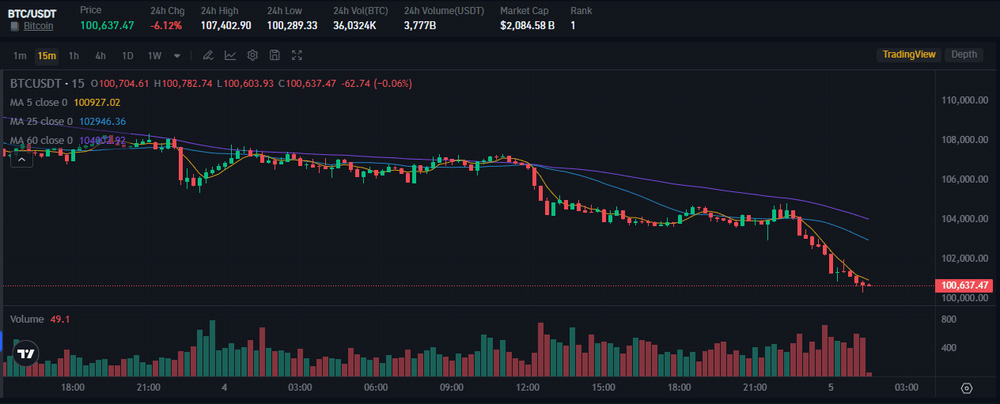This screenshot has width=1000, height=404.
Task: Click the TradingView logo on chart
Action: 26,354
